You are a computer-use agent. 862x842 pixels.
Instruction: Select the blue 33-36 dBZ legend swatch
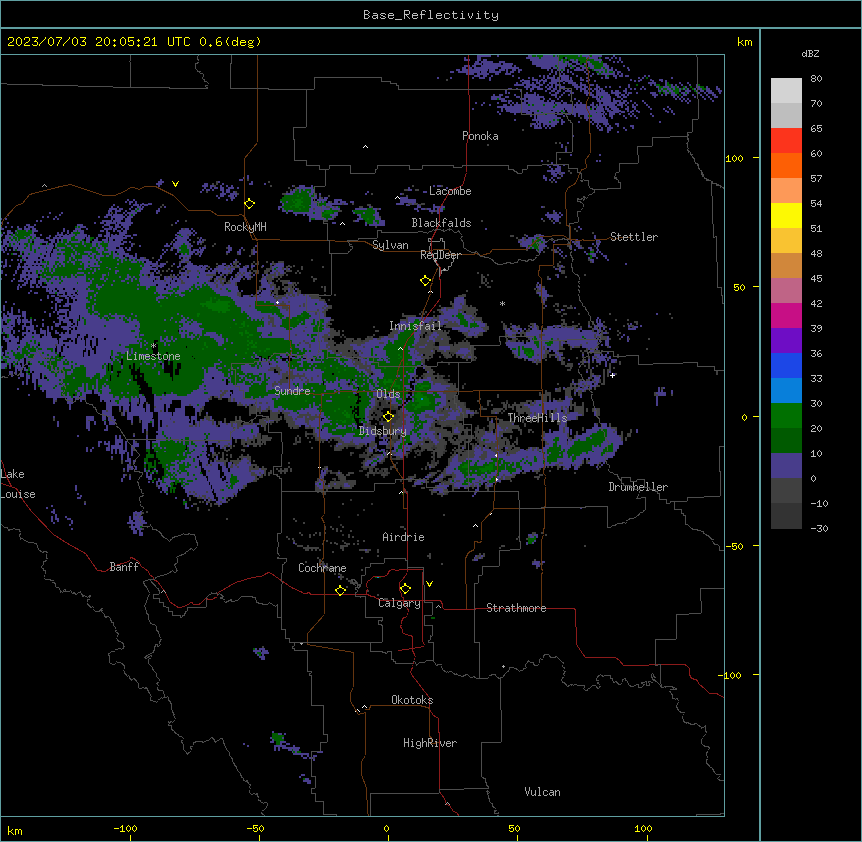point(786,365)
